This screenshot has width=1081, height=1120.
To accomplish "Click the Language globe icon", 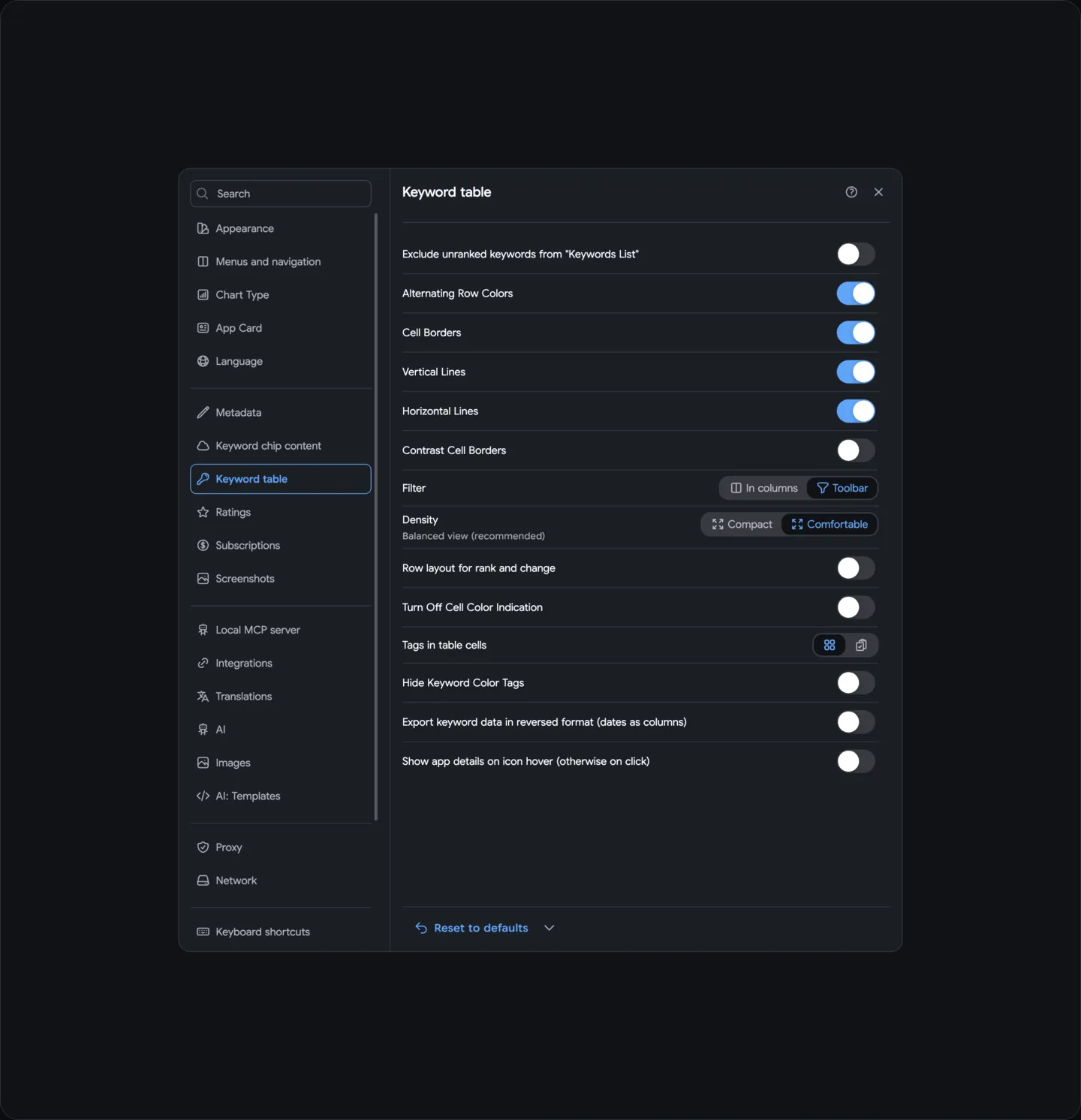I will (x=203, y=361).
